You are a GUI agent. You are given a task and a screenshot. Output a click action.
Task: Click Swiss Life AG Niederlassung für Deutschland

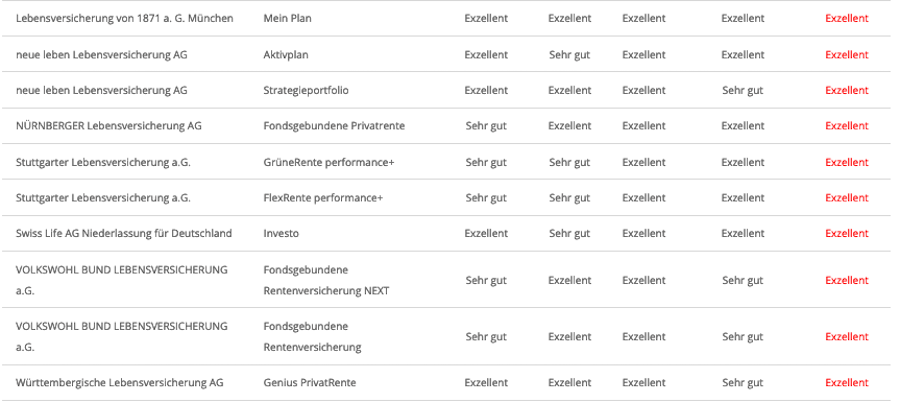point(124,234)
